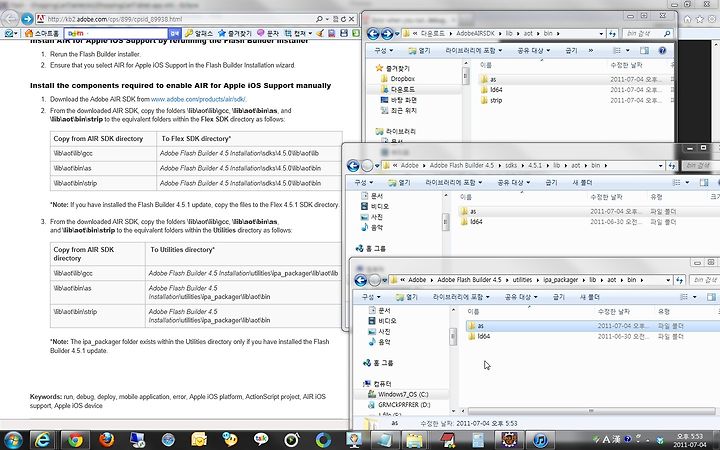Click the daum search input field
Viewport: 720px width, 450px height.
pyautogui.click(x=116, y=33)
